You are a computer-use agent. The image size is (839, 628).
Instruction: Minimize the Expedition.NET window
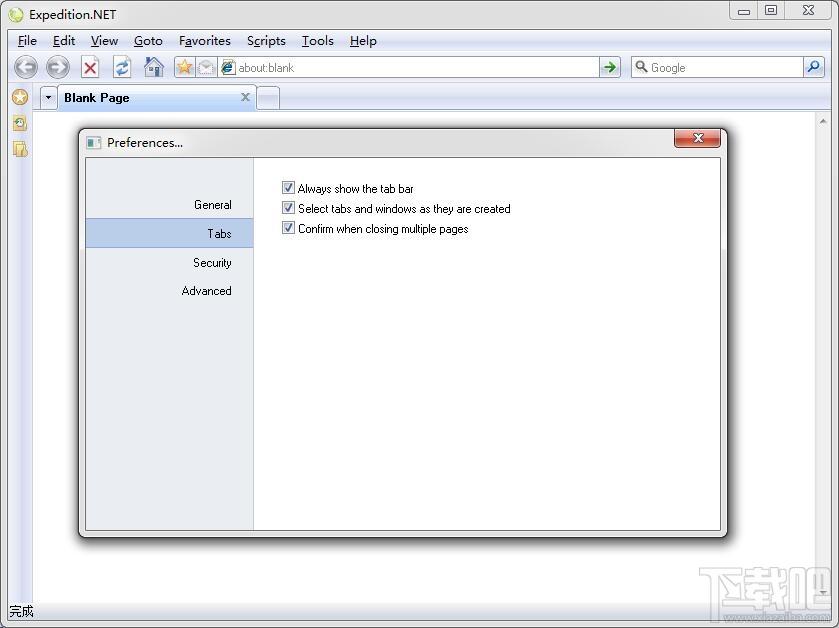click(743, 11)
